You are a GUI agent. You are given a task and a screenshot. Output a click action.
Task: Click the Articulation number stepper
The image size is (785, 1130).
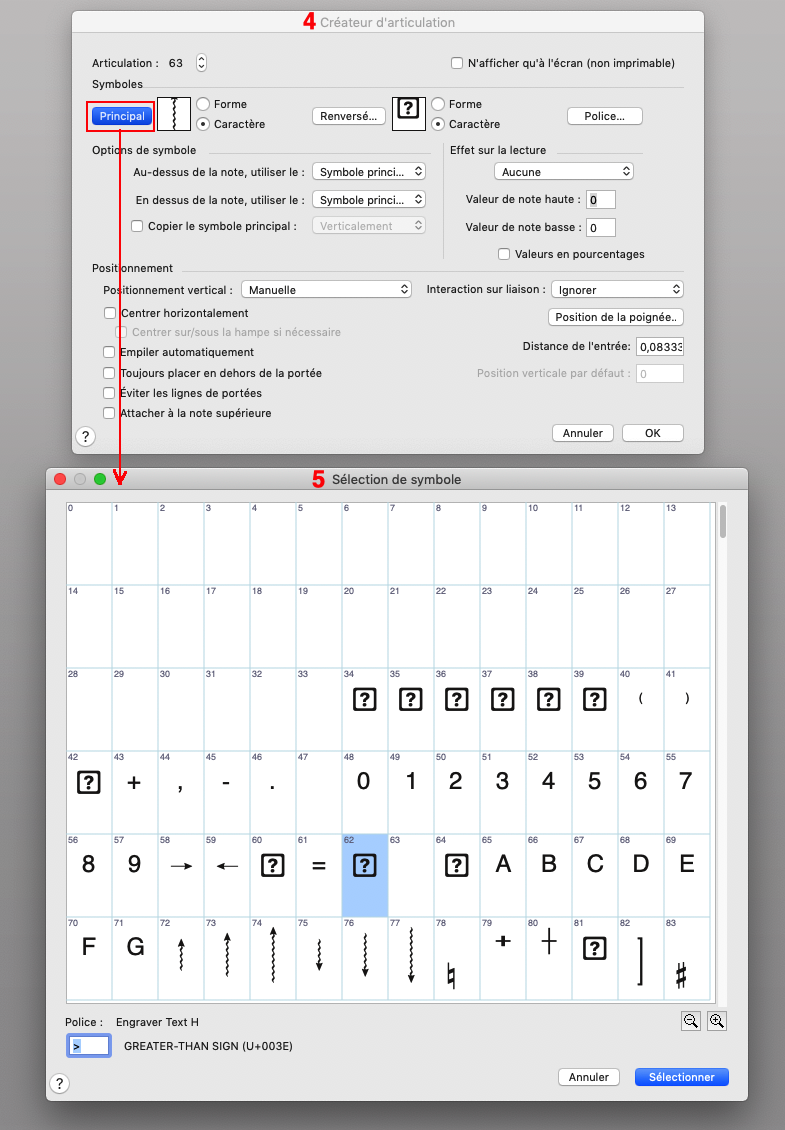pos(201,63)
